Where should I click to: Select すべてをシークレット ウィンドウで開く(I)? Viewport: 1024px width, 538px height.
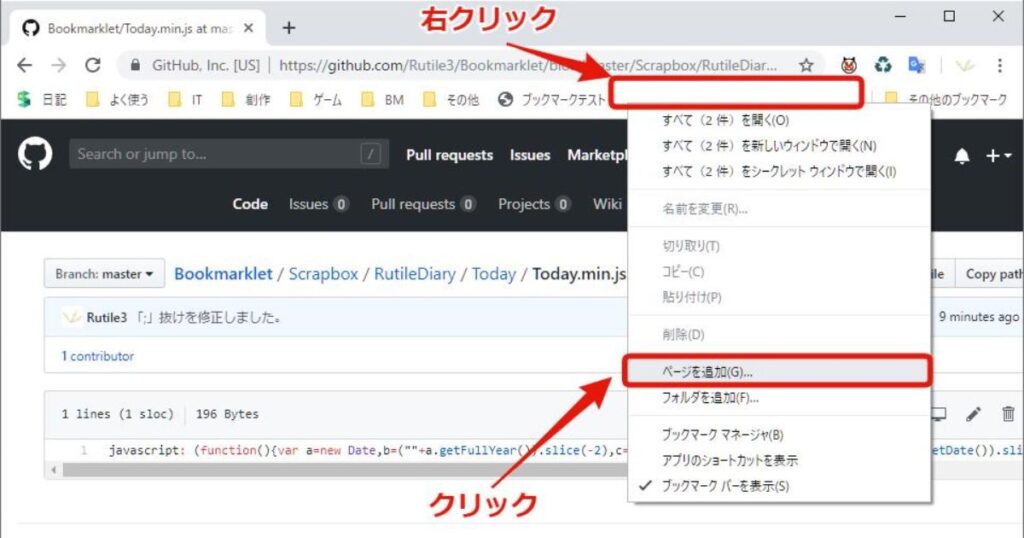pos(779,172)
